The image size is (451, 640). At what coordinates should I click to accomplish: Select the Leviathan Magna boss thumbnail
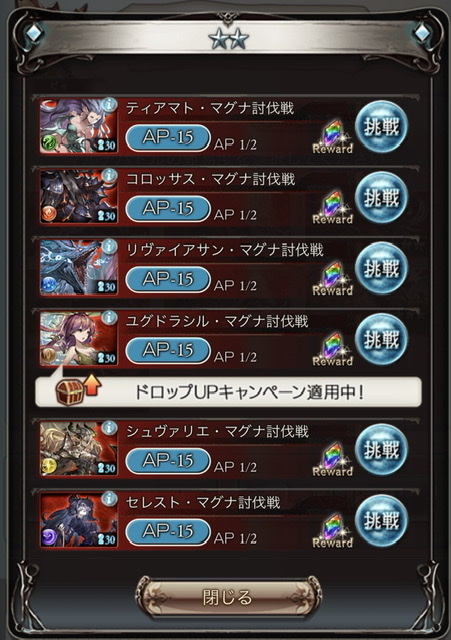(79, 268)
